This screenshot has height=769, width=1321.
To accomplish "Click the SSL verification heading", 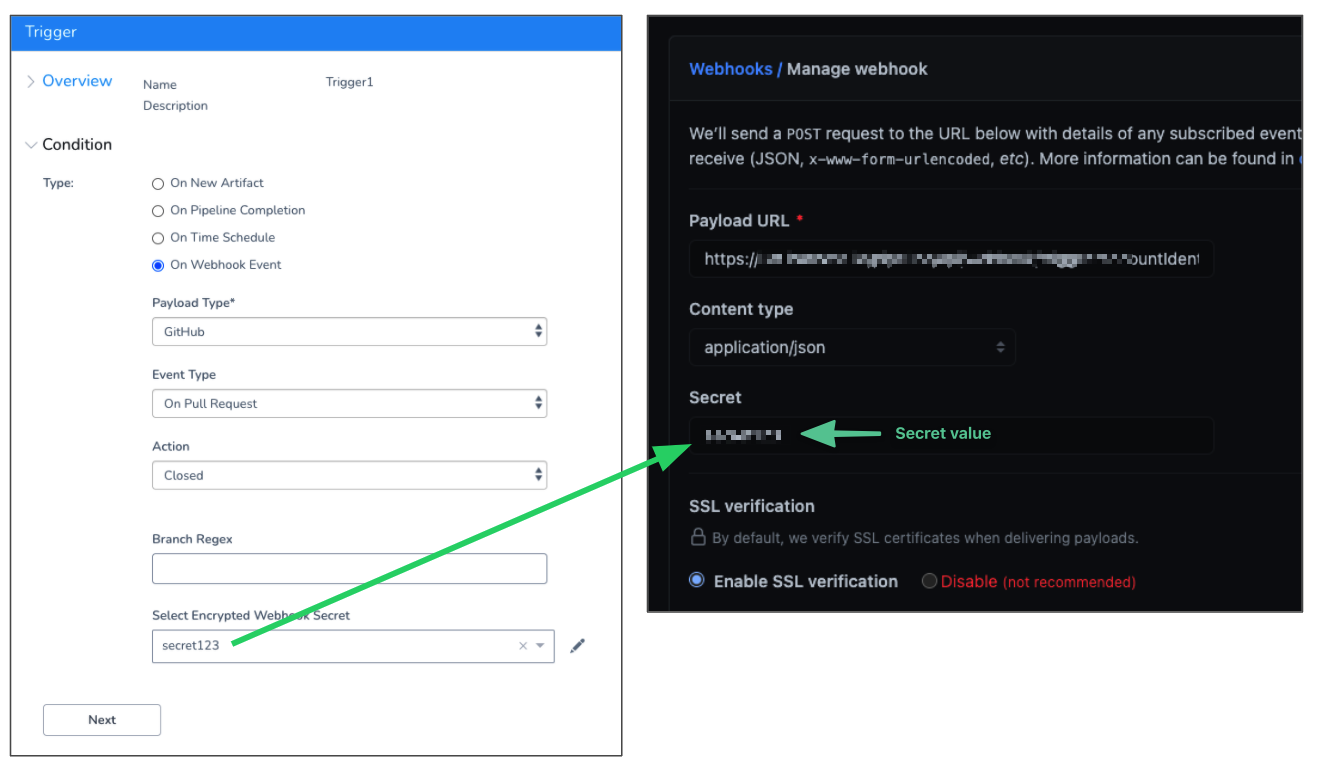I will pyautogui.click(x=752, y=506).
